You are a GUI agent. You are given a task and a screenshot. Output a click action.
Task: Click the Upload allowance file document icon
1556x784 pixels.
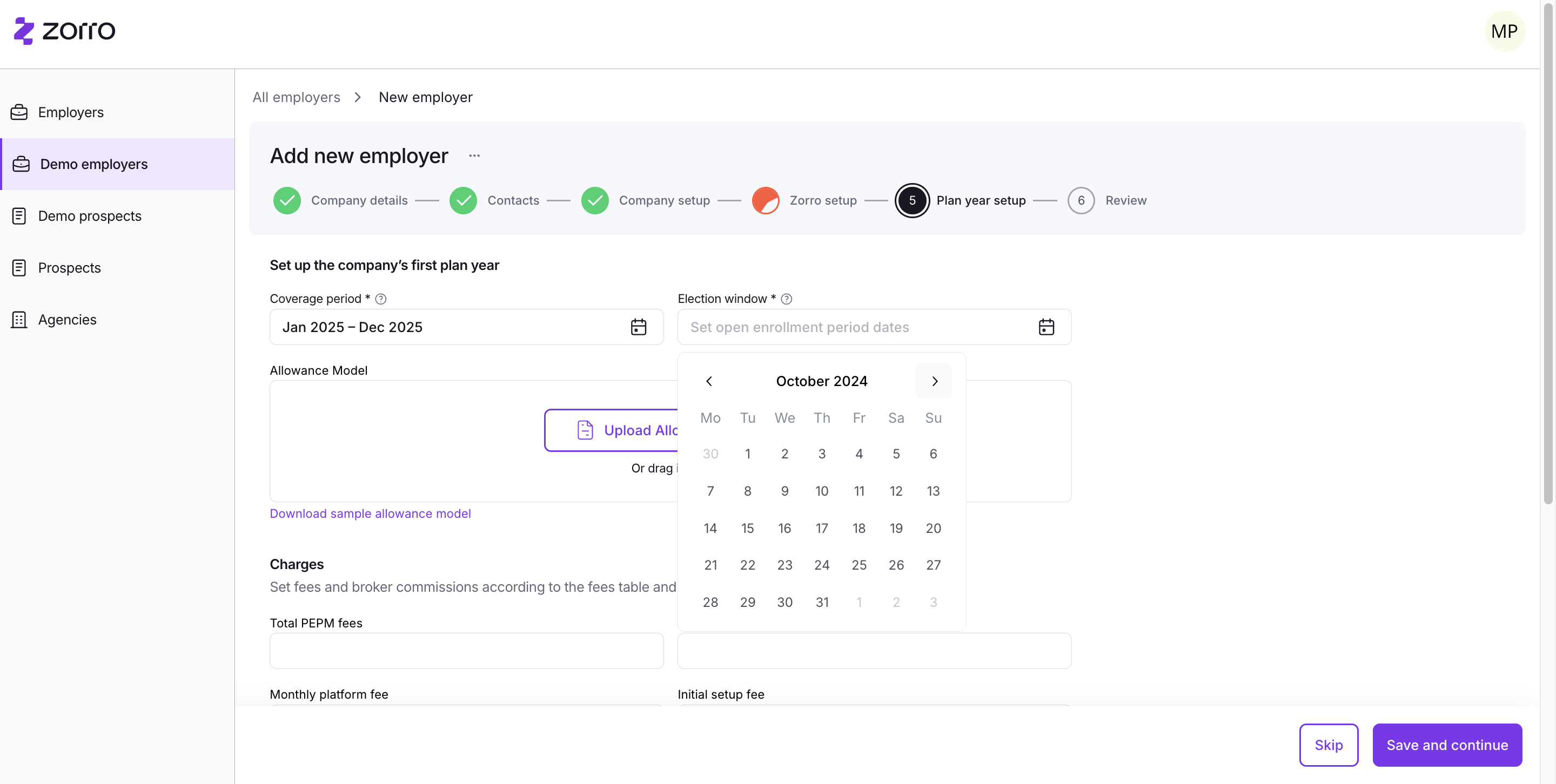(585, 430)
